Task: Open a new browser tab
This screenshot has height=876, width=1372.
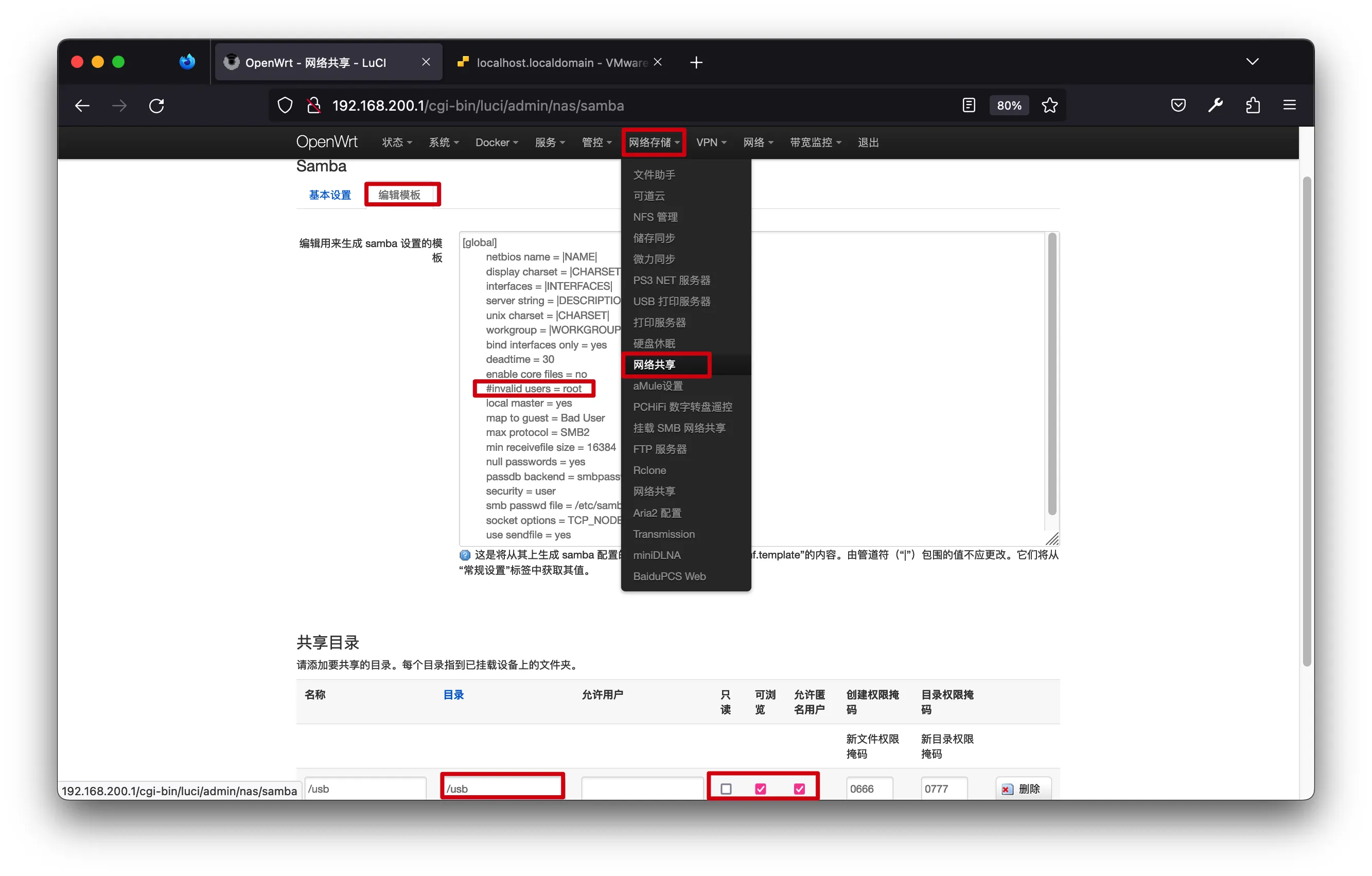Action: pos(696,62)
